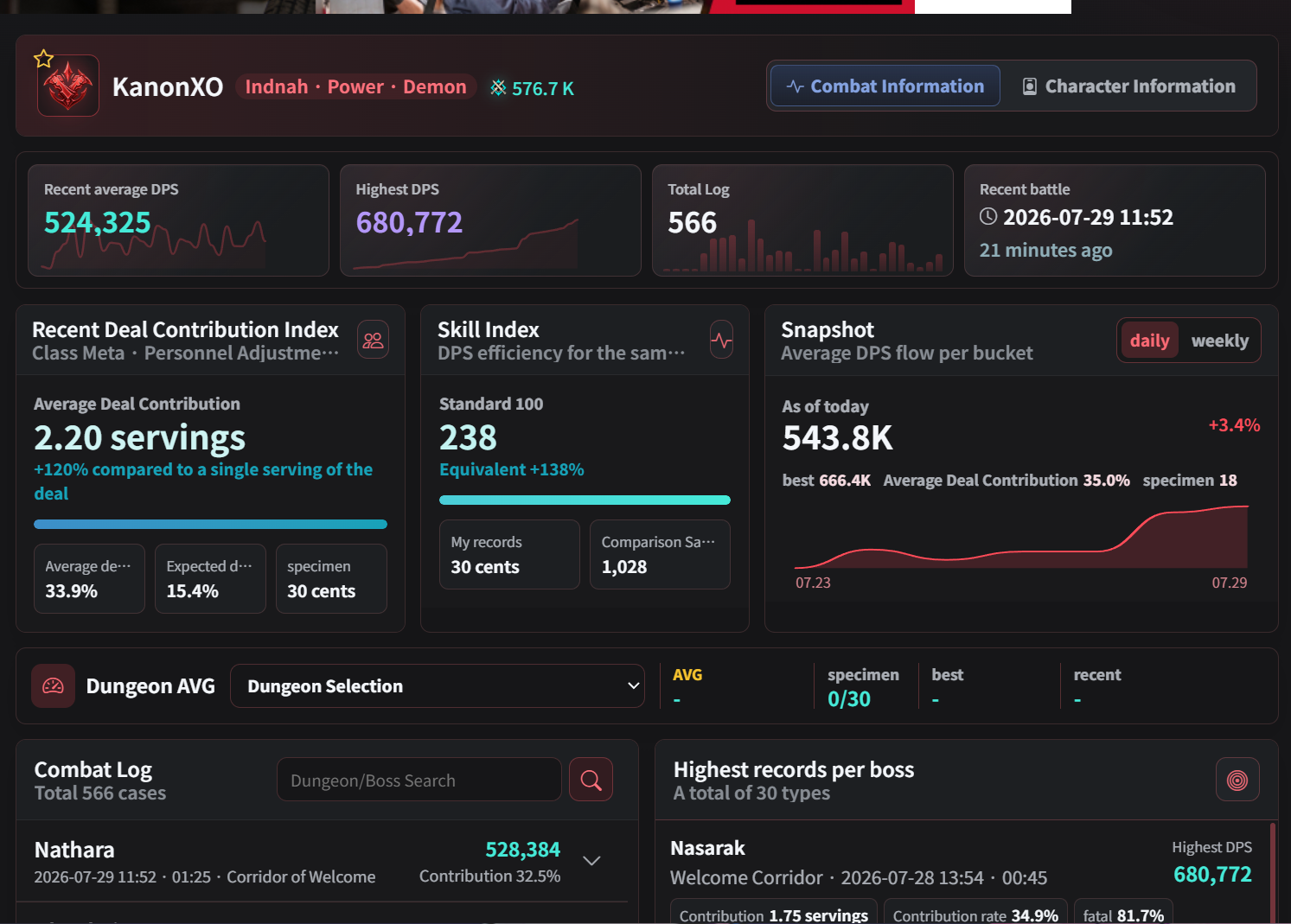Image resolution: width=1291 pixels, height=924 pixels.
Task: Click the Expected d… 15.4% box
Action: pyautogui.click(x=210, y=578)
